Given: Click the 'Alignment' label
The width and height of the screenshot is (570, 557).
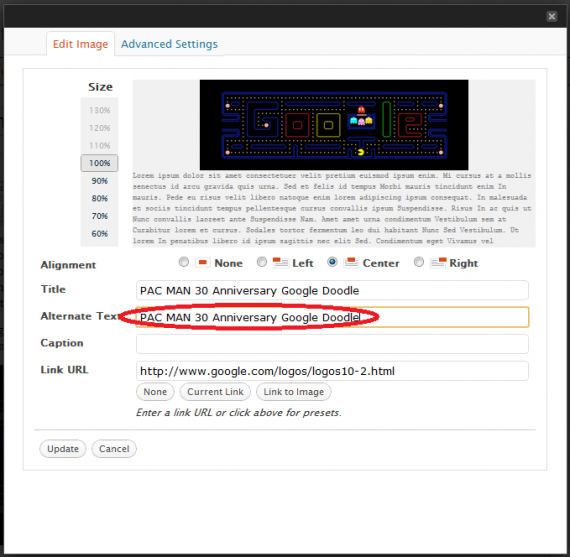Looking at the screenshot, I should (68, 265).
